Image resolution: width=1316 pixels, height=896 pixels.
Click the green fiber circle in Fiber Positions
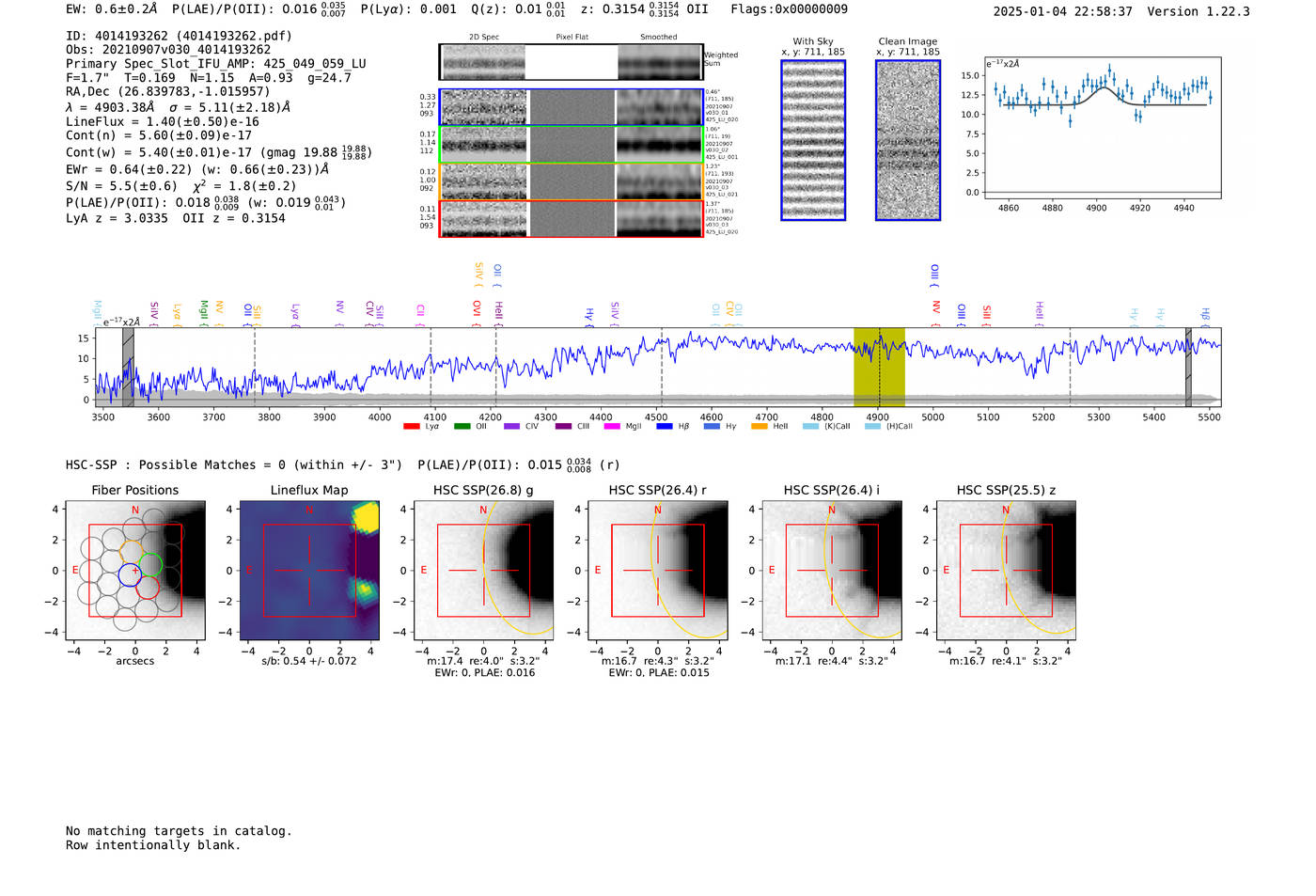(150, 565)
